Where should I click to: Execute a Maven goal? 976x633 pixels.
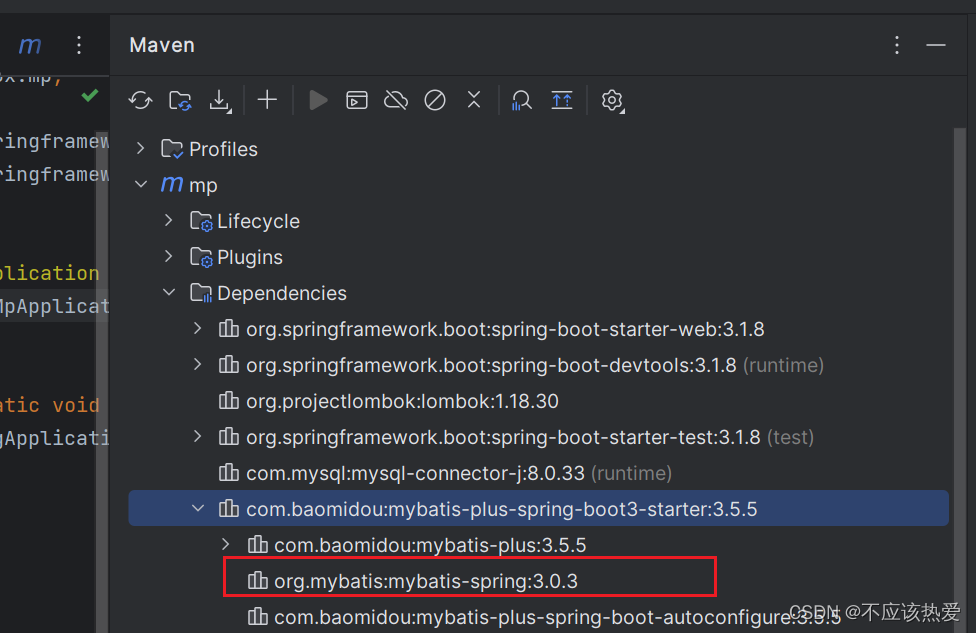pyautogui.click(x=357, y=100)
